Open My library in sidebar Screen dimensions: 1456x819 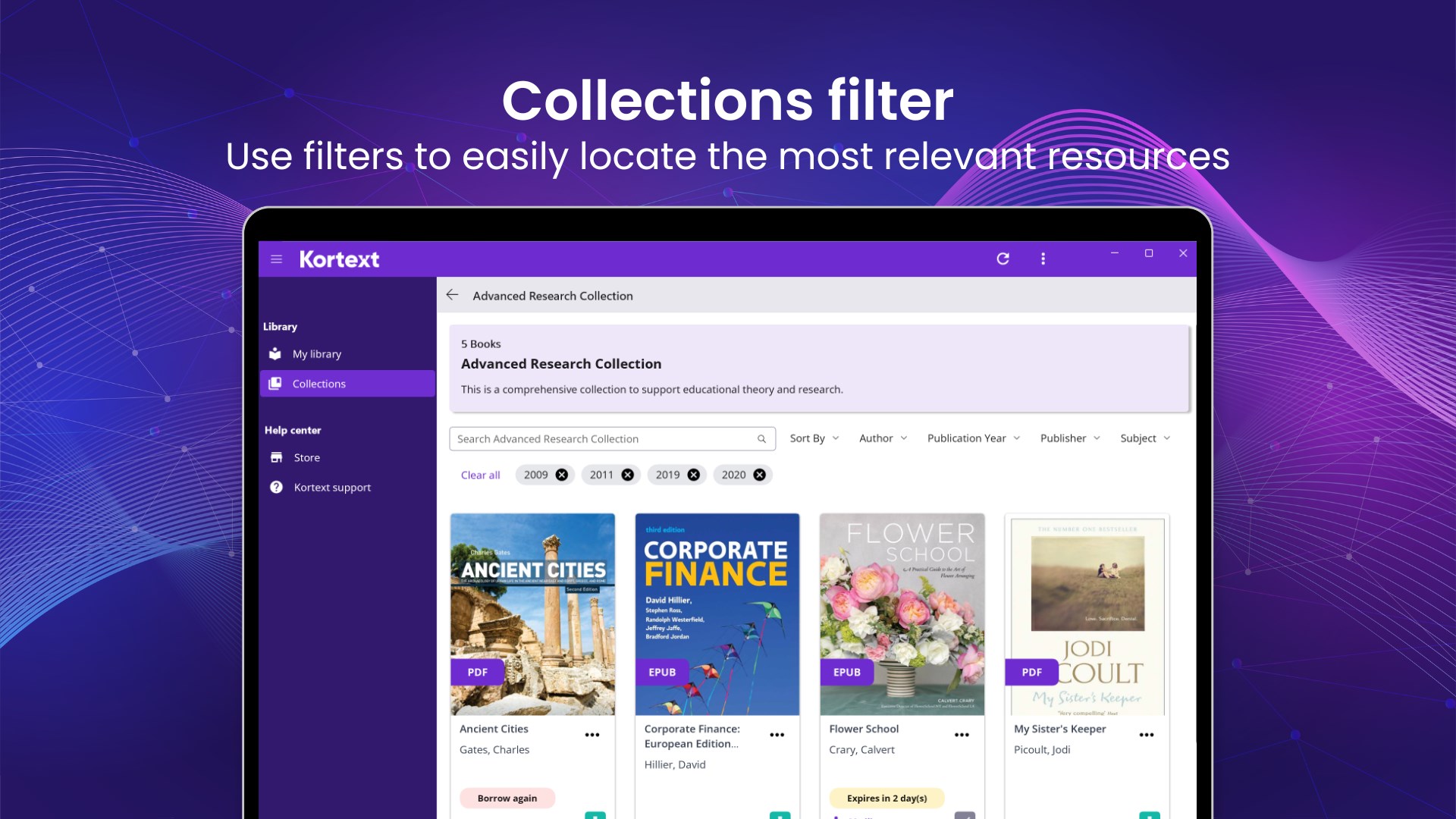coord(317,354)
